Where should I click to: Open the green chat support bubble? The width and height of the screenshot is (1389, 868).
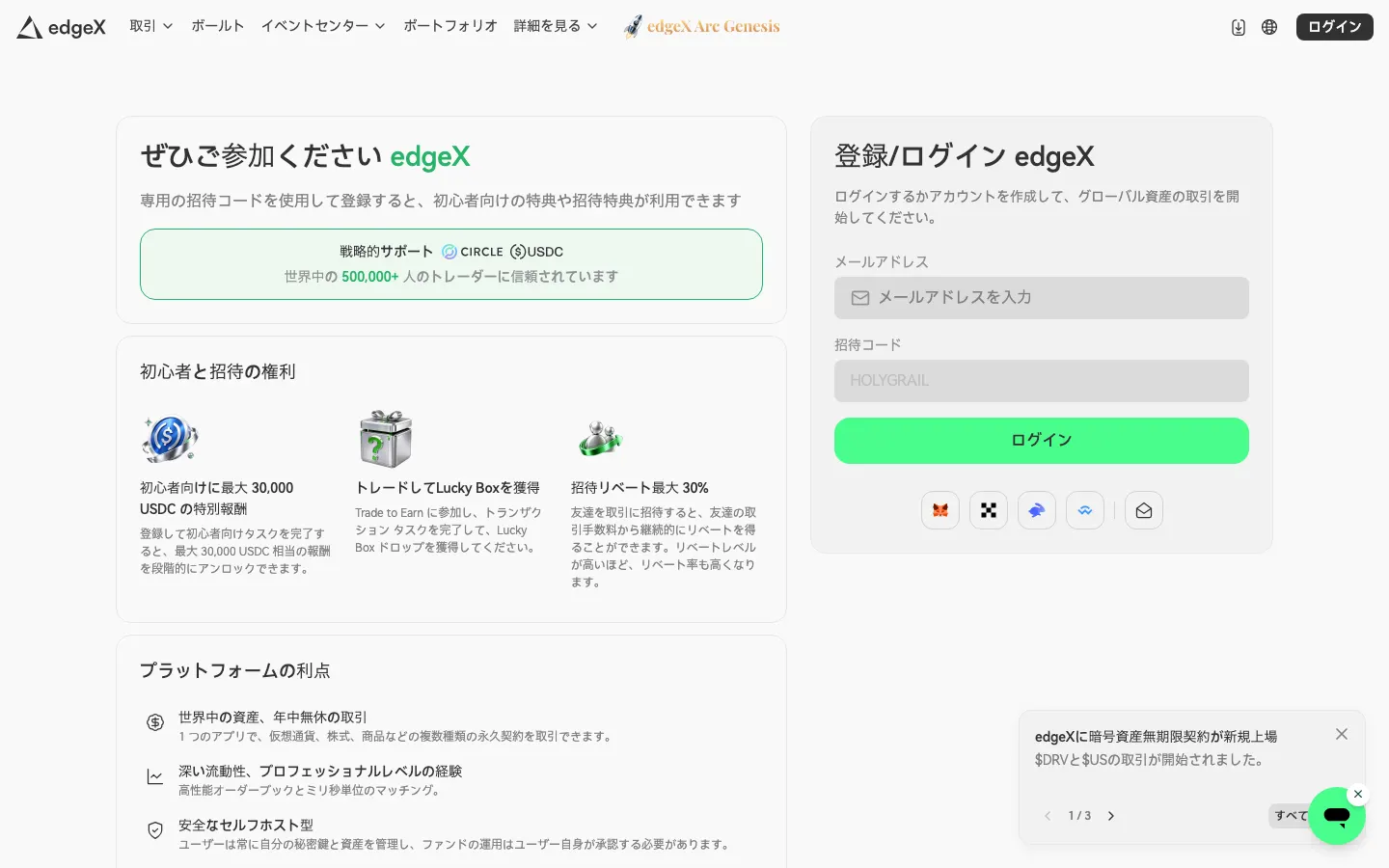pyautogui.click(x=1337, y=816)
